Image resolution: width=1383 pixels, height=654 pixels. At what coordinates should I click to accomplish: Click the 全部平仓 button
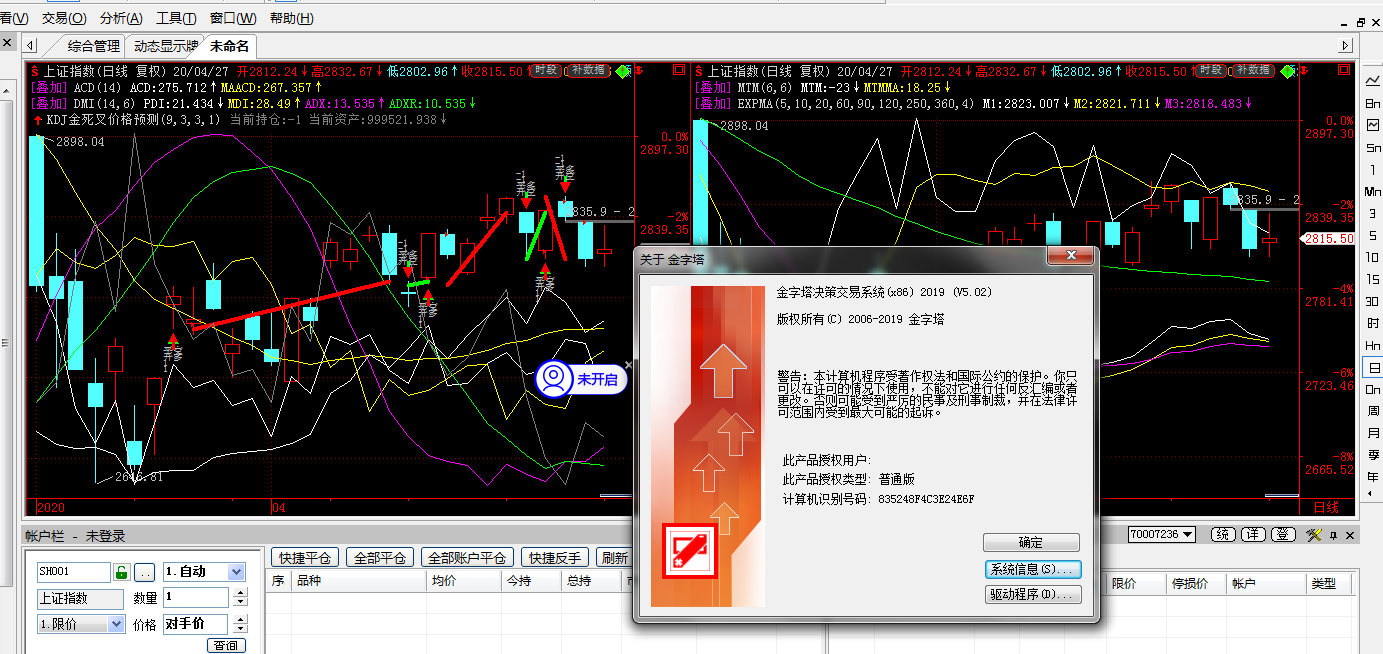tap(379, 558)
